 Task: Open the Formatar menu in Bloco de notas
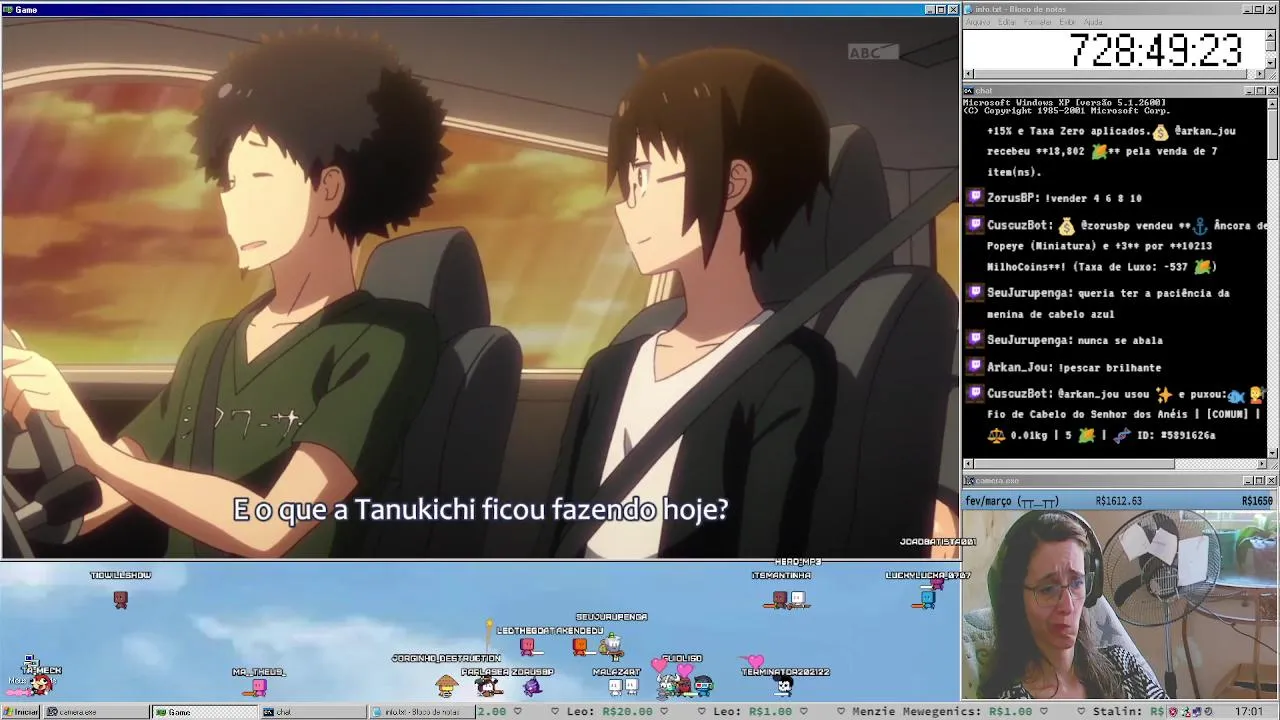tap(1038, 22)
